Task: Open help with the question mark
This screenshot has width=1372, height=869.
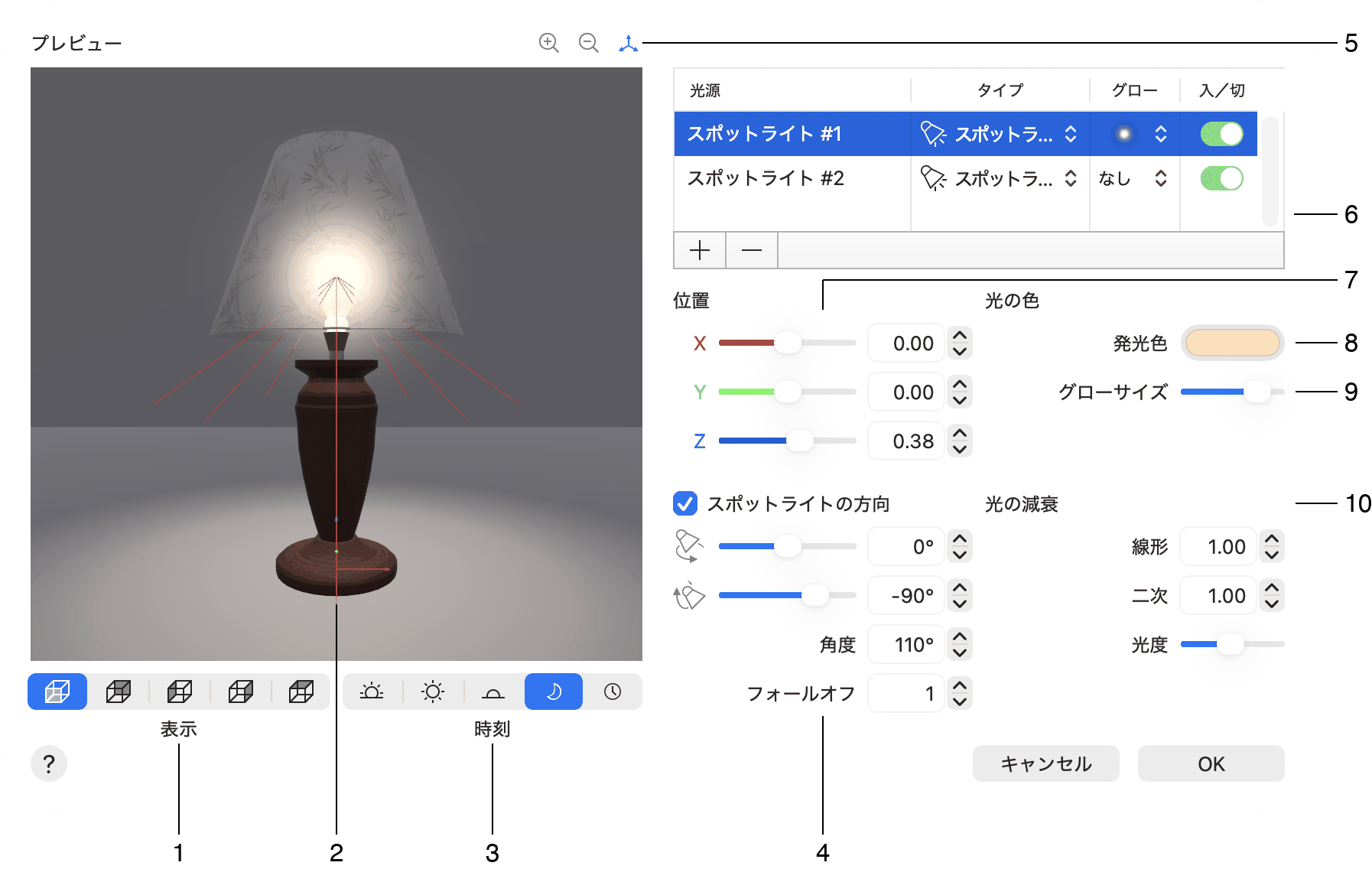Action: coord(49,763)
